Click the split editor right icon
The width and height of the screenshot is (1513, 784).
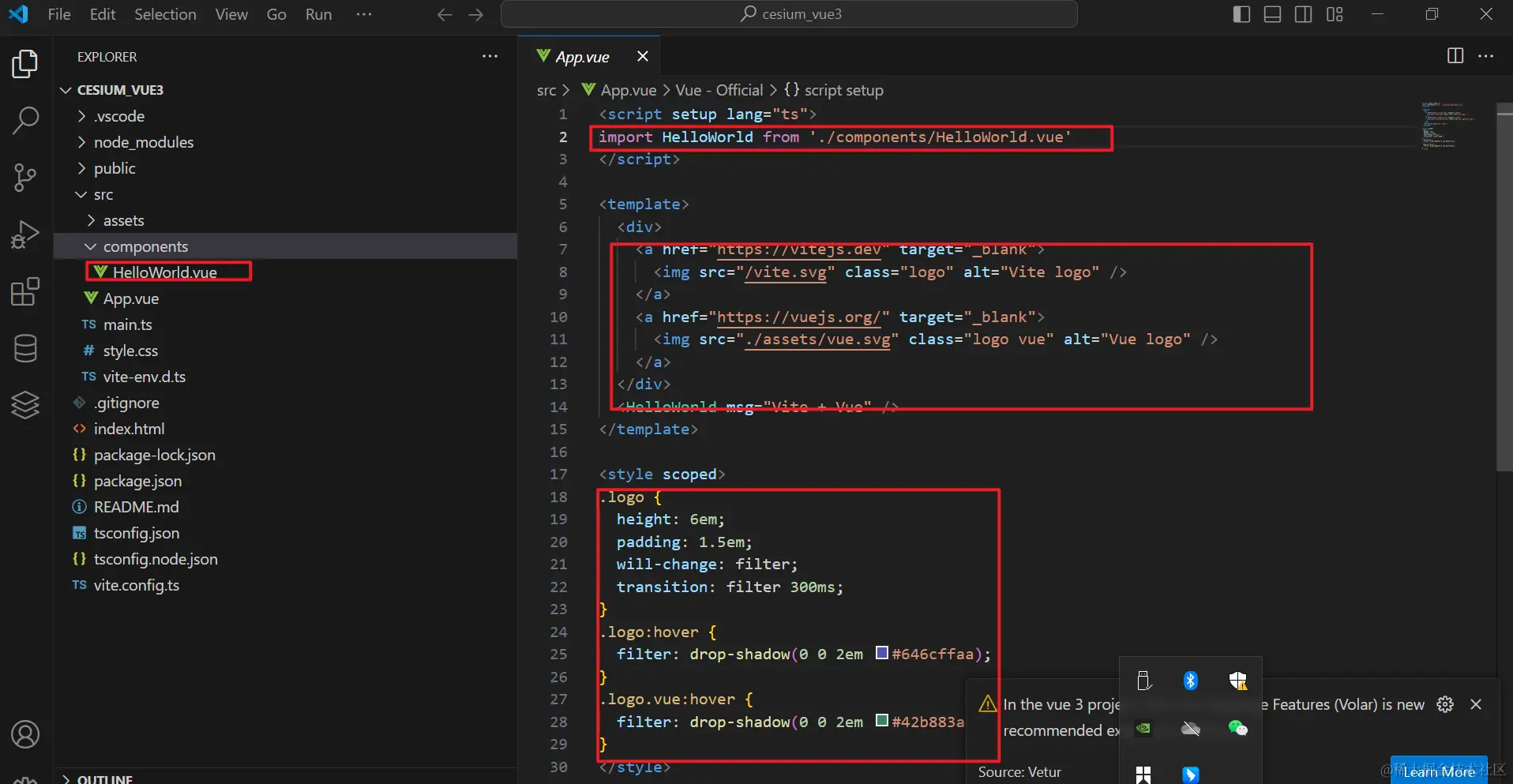pos(1455,56)
